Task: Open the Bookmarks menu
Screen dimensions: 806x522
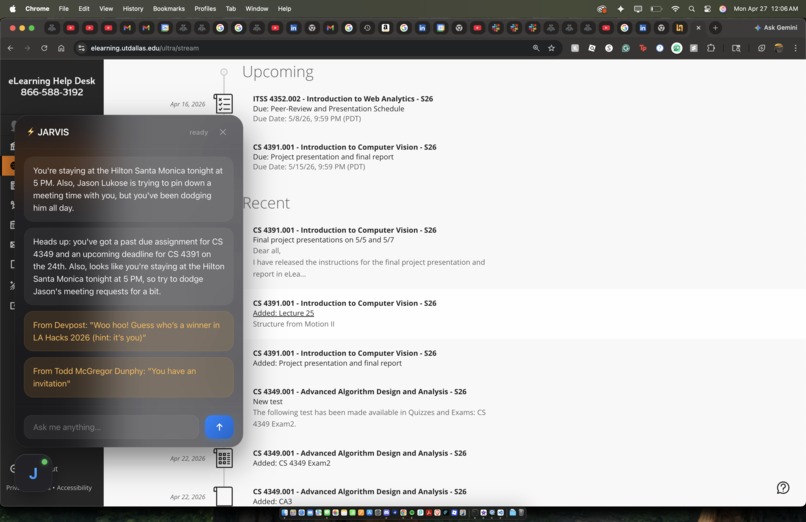Action: [169, 9]
